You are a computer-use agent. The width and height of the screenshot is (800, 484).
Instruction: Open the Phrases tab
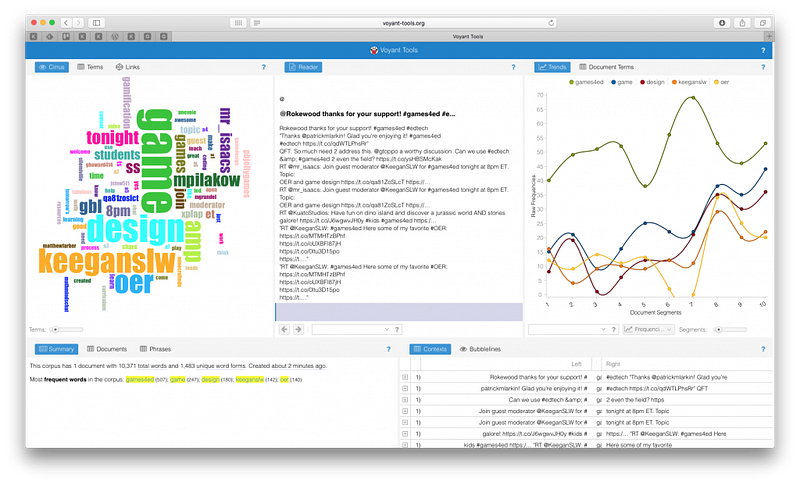[x=156, y=349]
